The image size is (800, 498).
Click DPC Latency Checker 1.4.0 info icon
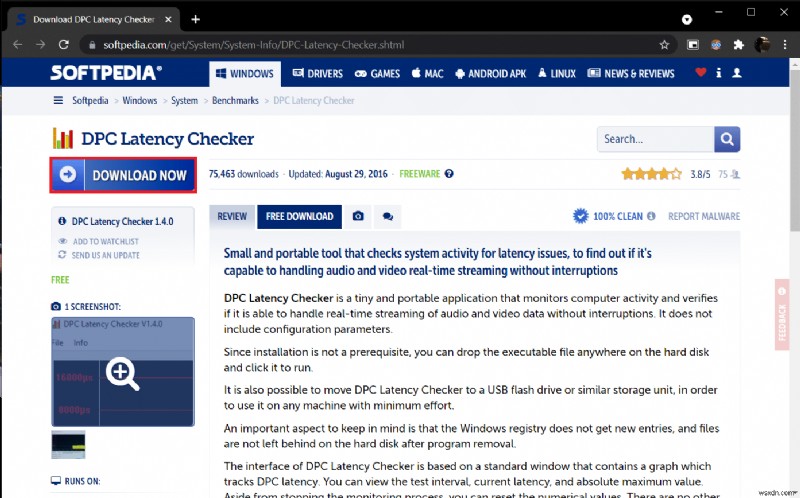pyautogui.click(x=62, y=221)
